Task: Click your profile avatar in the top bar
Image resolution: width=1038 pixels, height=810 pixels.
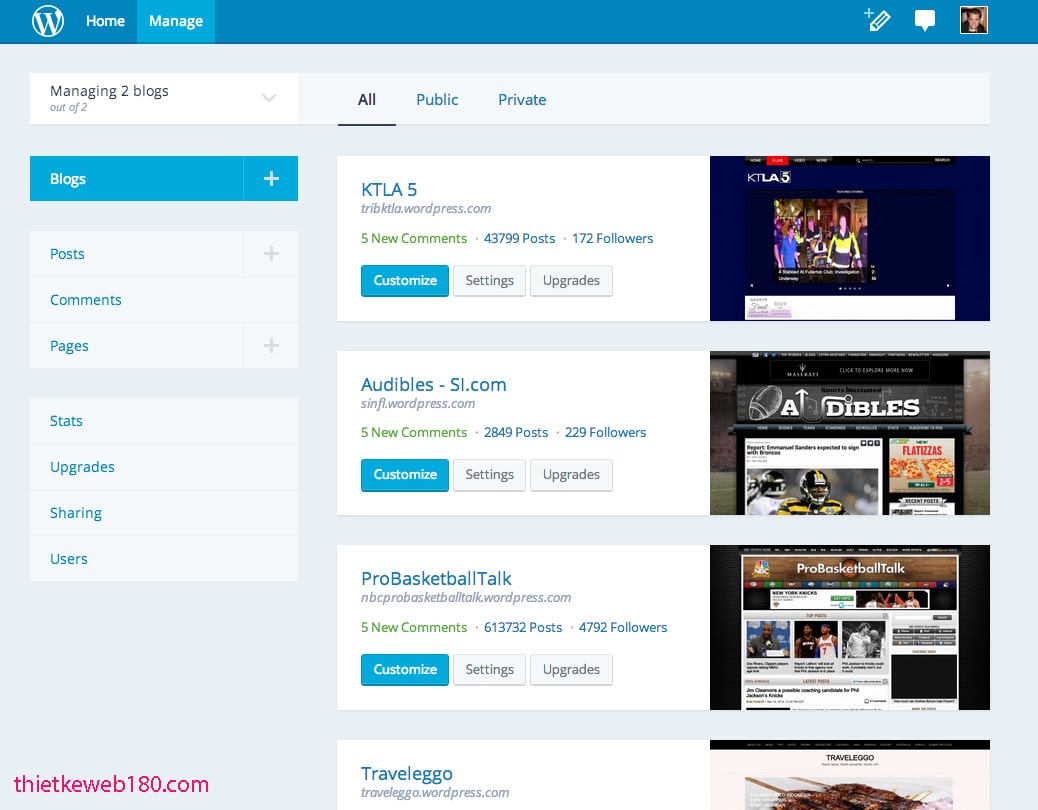Action: pos(972,20)
